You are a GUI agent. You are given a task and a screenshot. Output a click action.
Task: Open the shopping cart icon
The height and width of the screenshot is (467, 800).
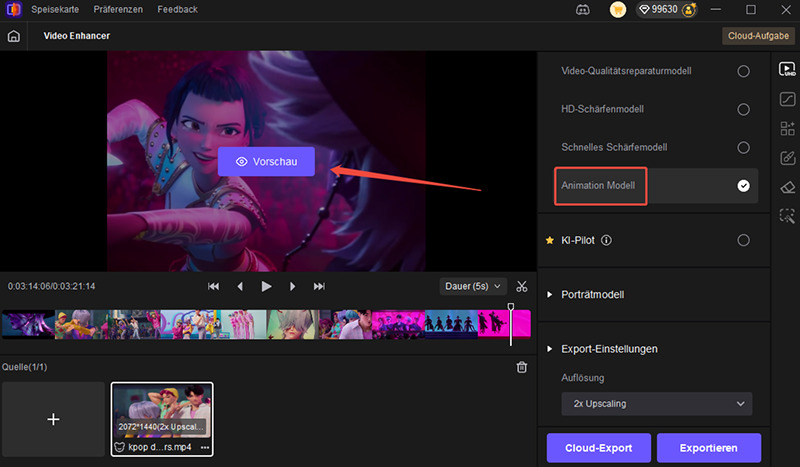click(618, 10)
